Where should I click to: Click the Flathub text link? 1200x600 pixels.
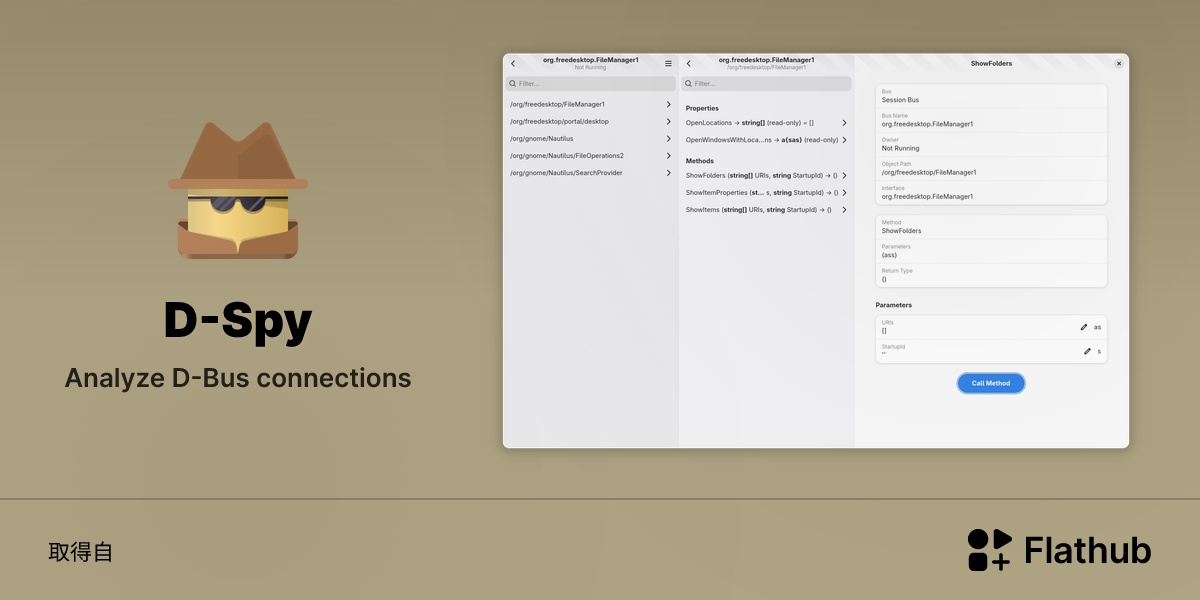(1087, 551)
